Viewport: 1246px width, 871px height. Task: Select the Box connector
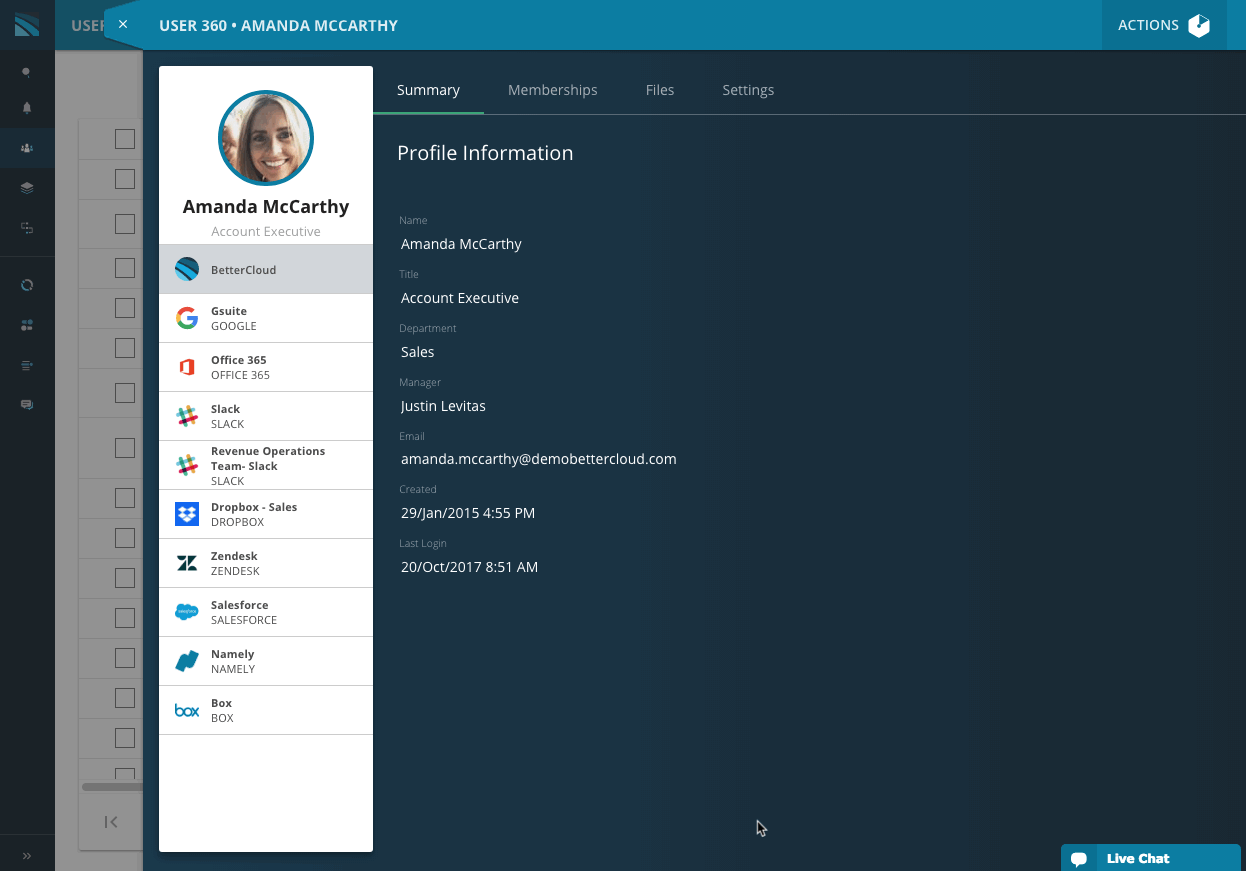click(266, 710)
